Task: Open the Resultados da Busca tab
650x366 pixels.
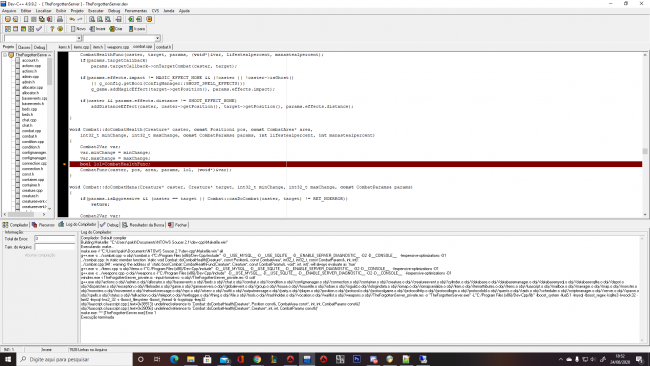Action: pos(143,225)
